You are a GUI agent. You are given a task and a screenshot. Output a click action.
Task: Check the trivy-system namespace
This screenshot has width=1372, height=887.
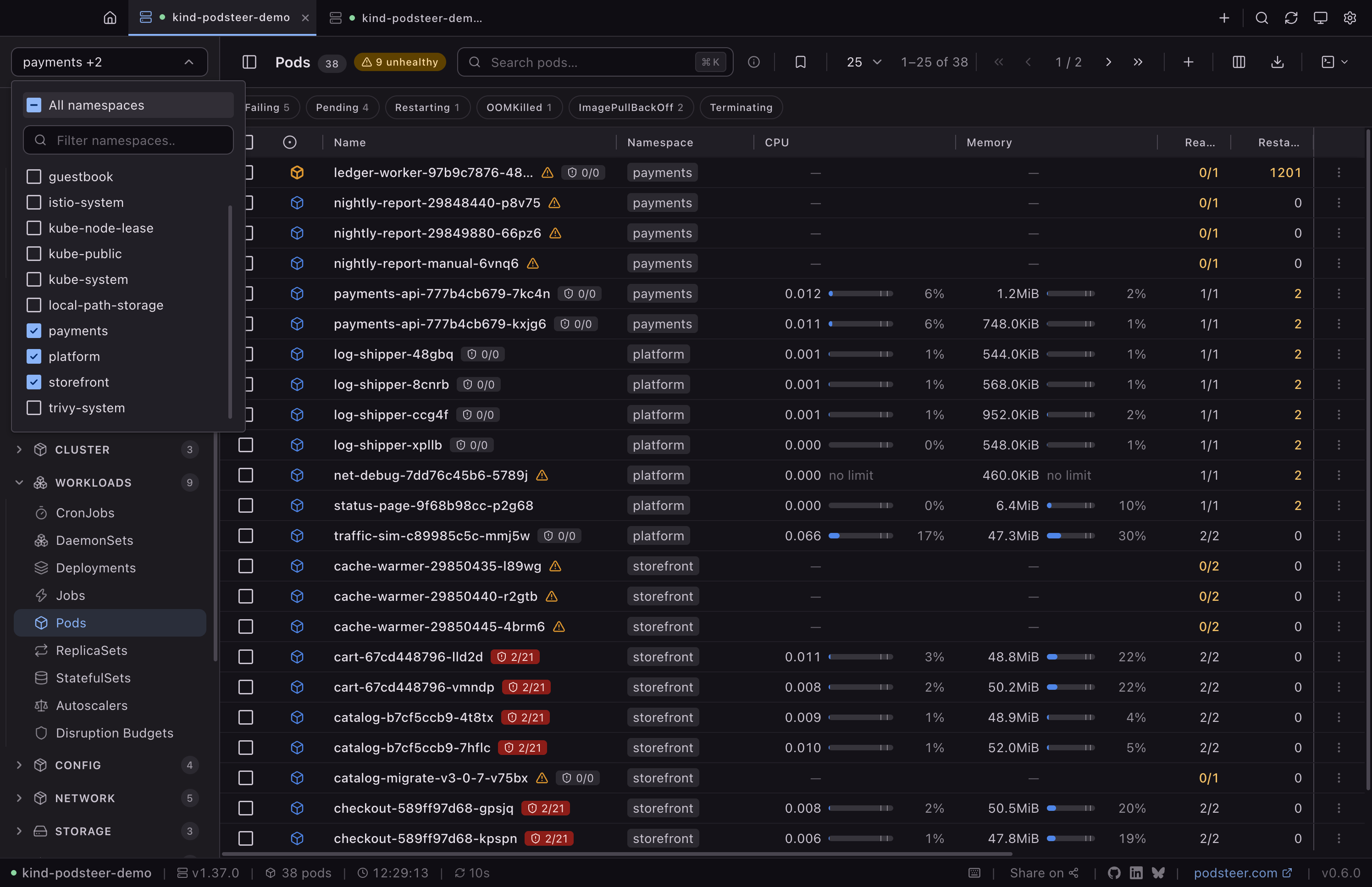click(x=34, y=408)
